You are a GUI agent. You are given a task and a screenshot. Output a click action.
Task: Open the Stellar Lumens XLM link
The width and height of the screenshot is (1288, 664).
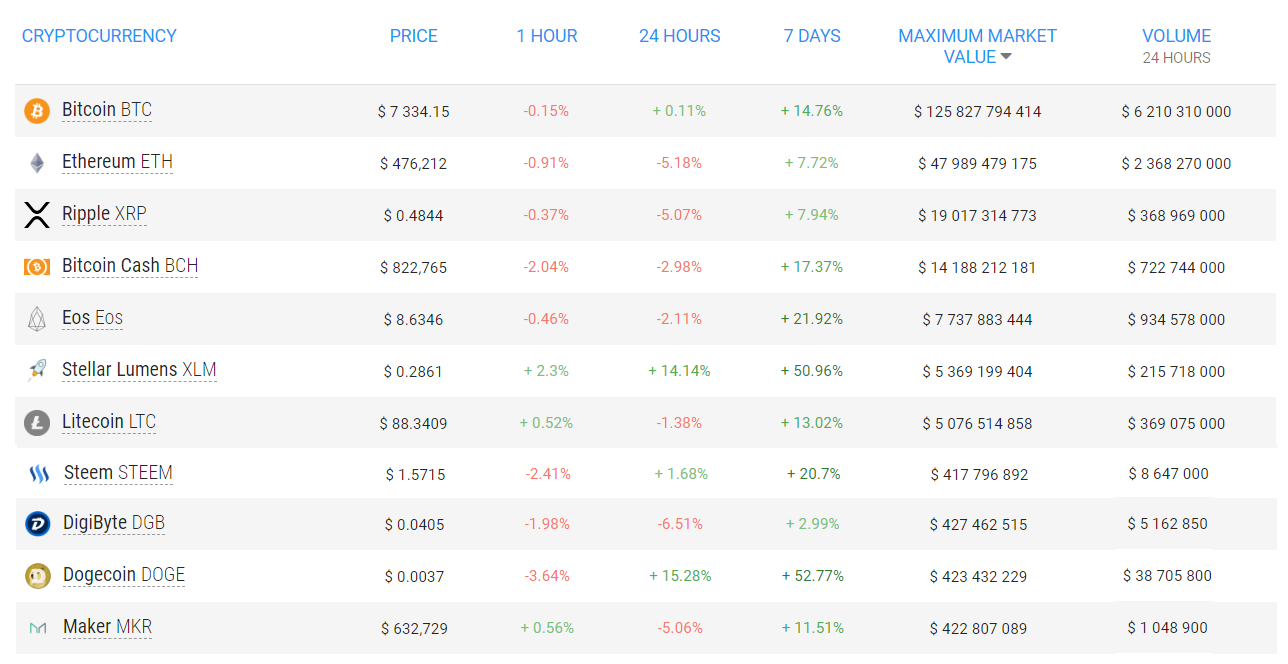pos(139,370)
